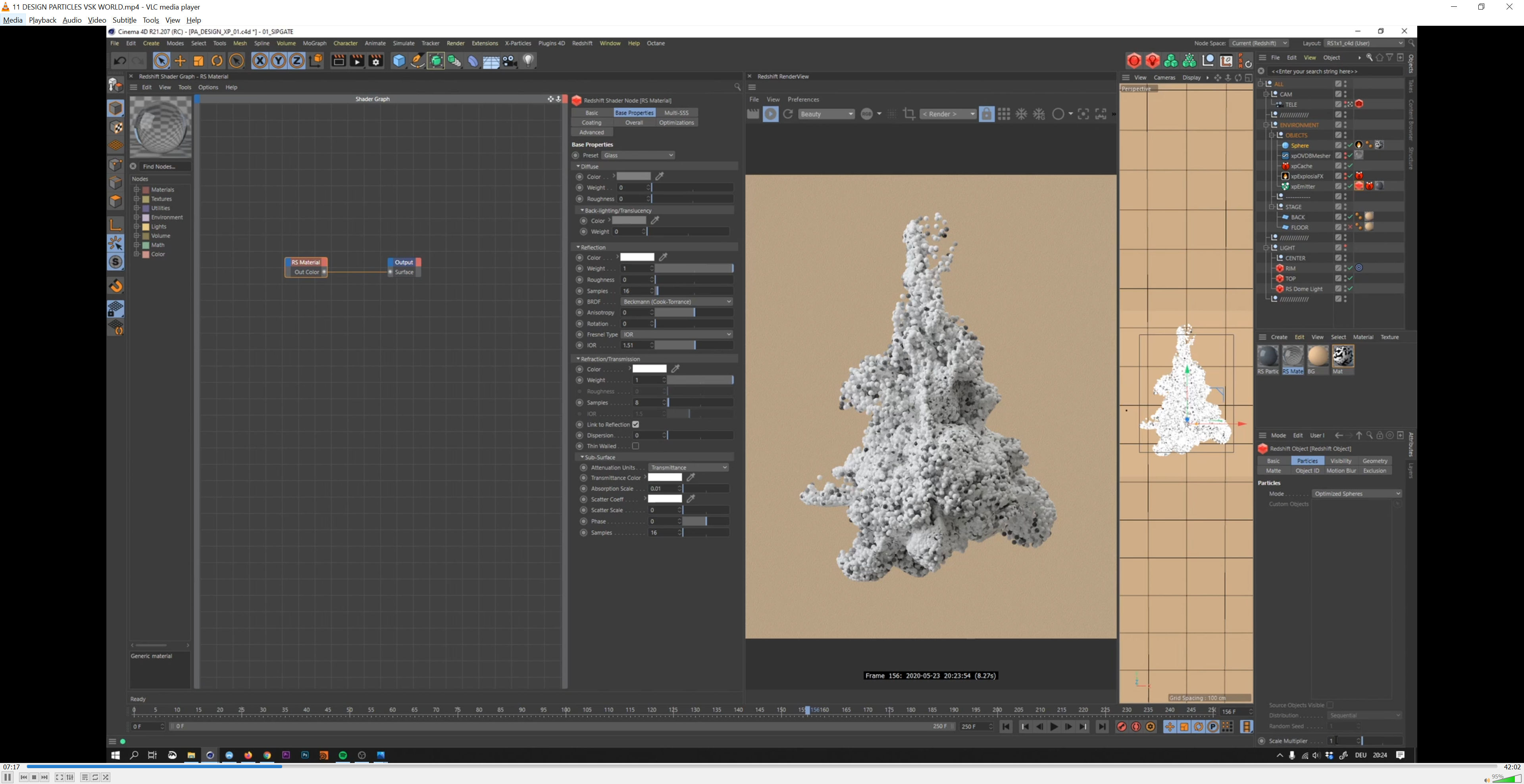Click the Go to End playback button

[1102, 726]
